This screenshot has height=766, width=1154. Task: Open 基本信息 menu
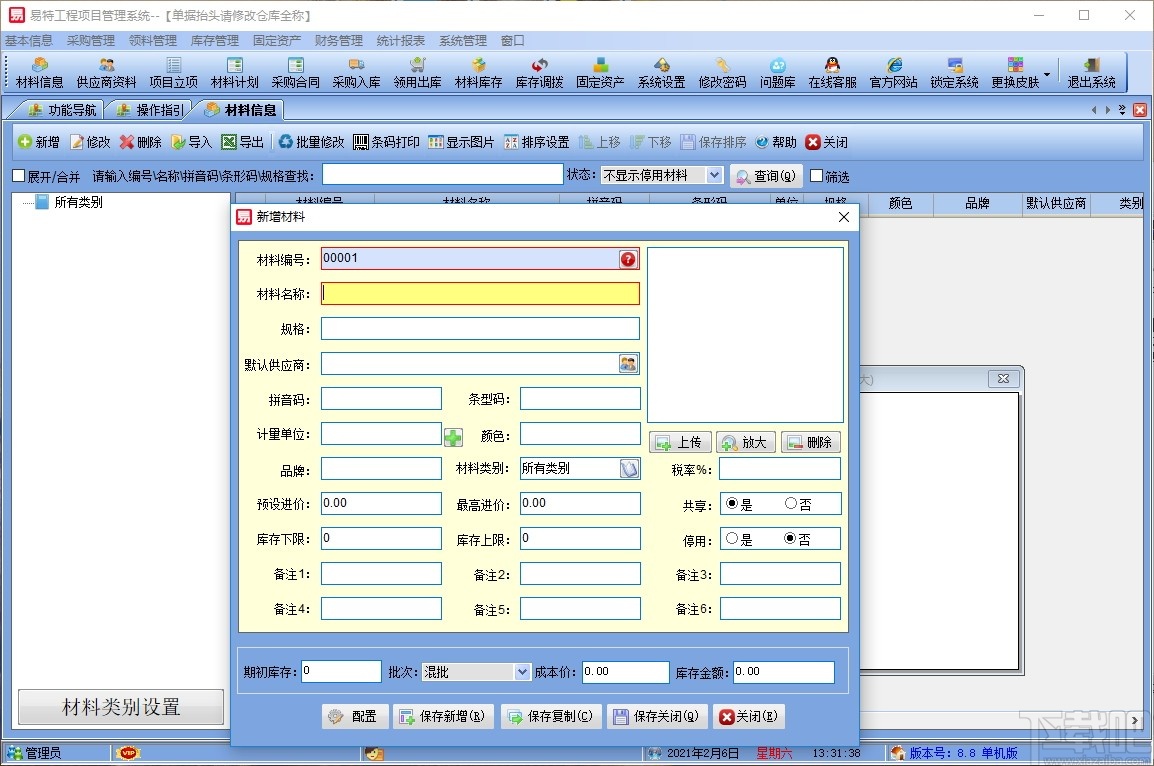coord(29,40)
